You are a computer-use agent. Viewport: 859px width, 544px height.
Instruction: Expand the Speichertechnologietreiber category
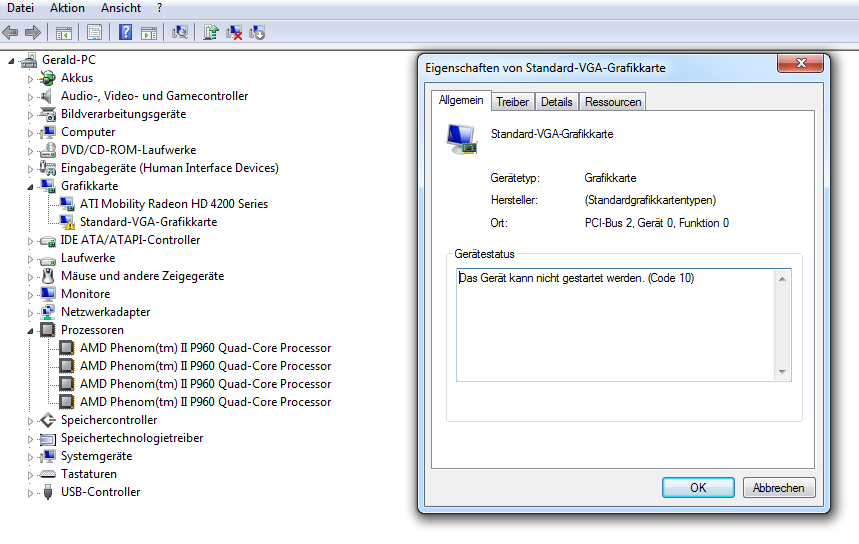pyautogui.click(x=31, y=439)
